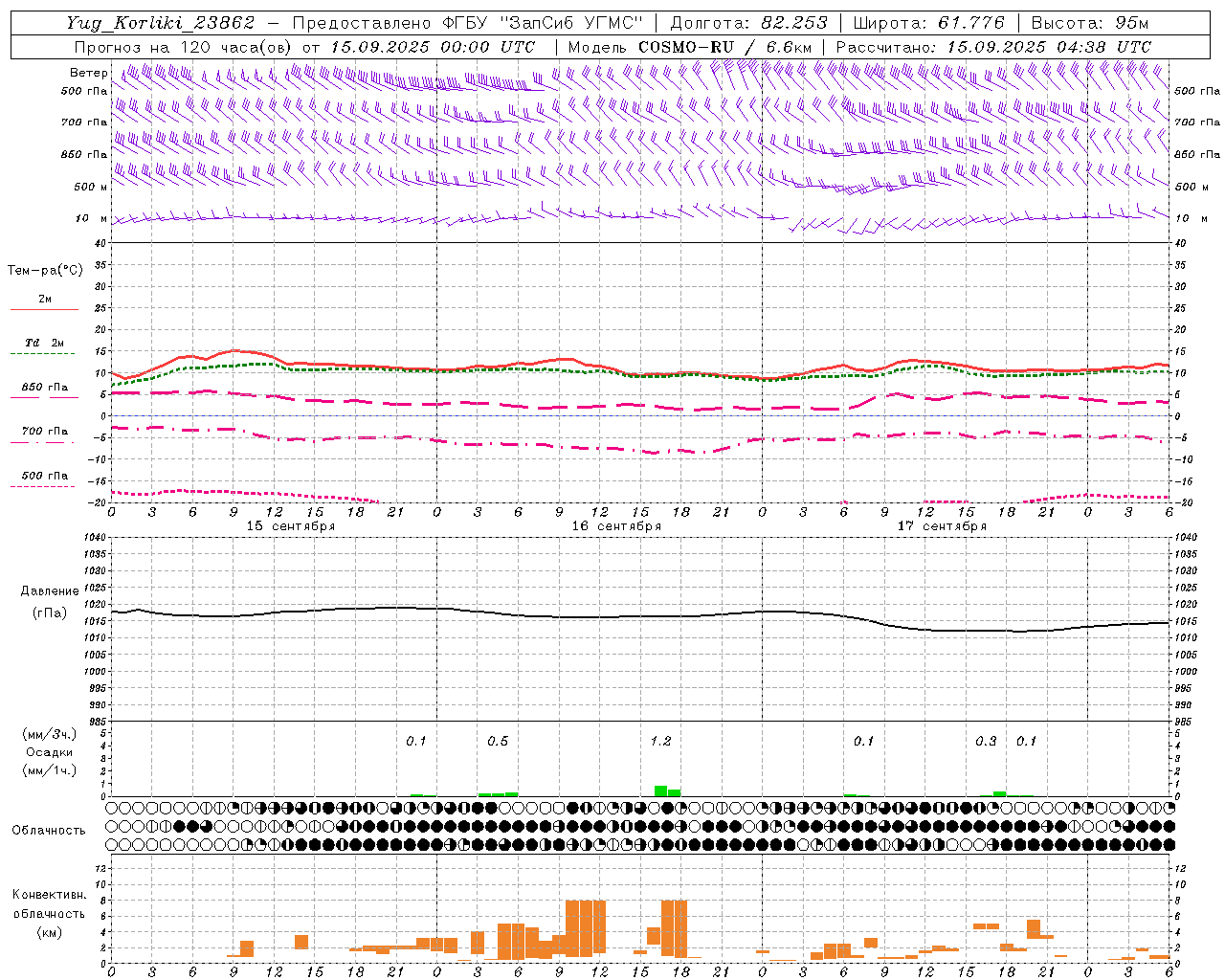Screen dimensions: 1225x980
Task: Click the 16 сентября date label
Action: click(616, 526)
